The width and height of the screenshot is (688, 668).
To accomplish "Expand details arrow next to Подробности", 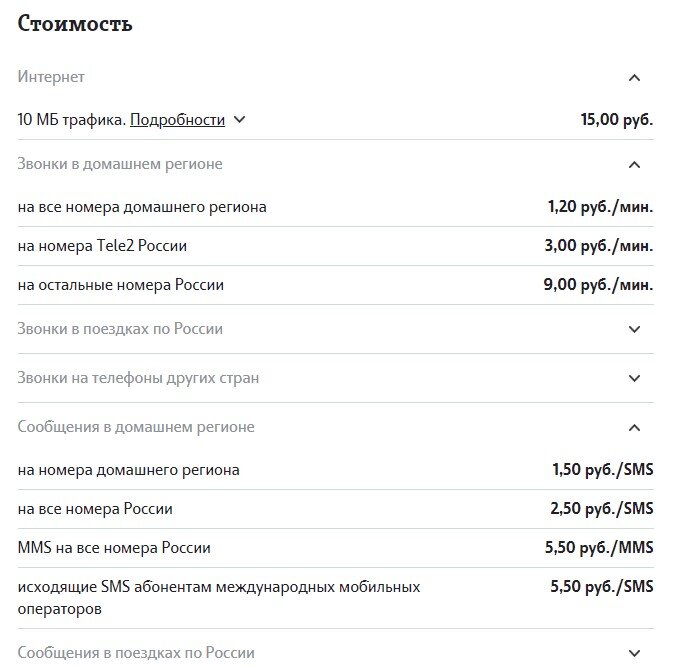I will (239, 120).
